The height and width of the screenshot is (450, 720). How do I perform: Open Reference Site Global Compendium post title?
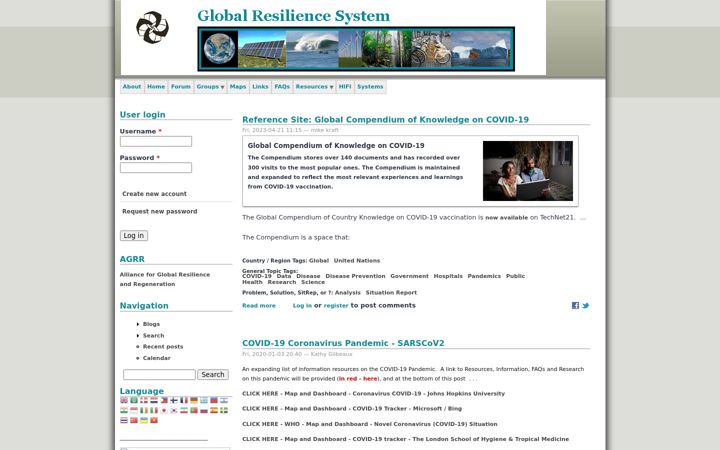click(385, 120)
